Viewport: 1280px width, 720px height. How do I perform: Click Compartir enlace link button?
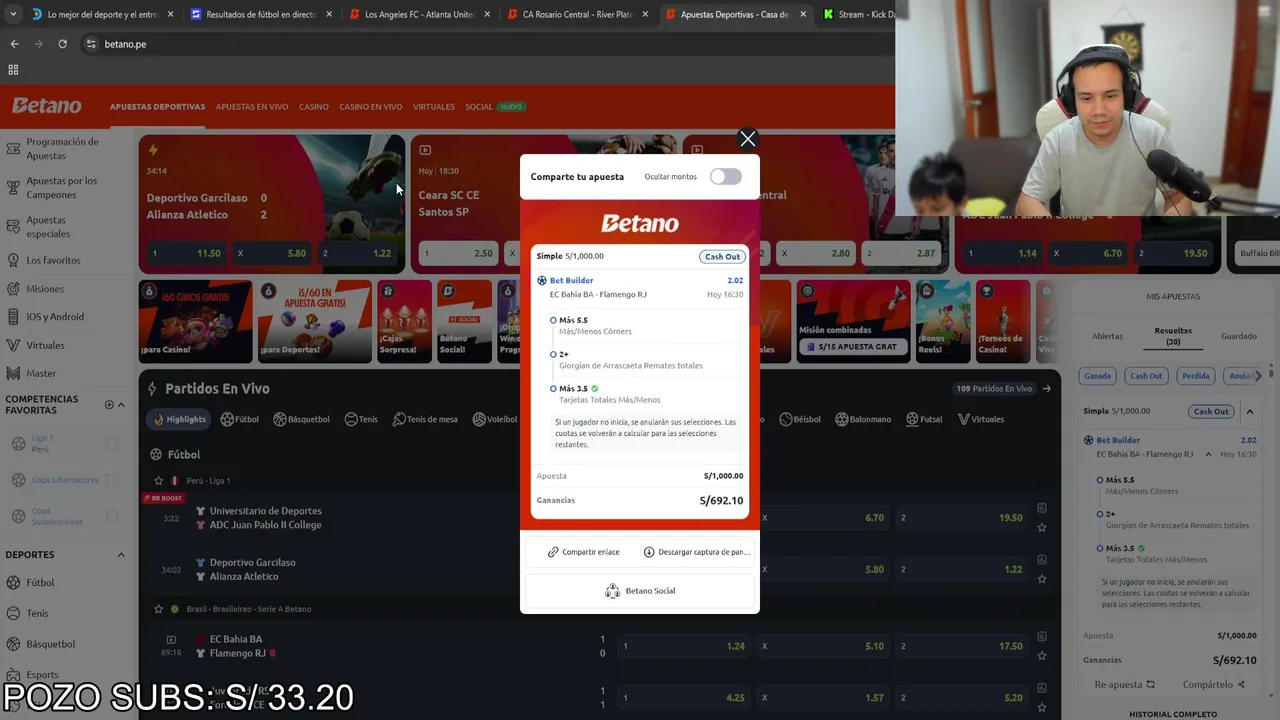pos(583,552)
